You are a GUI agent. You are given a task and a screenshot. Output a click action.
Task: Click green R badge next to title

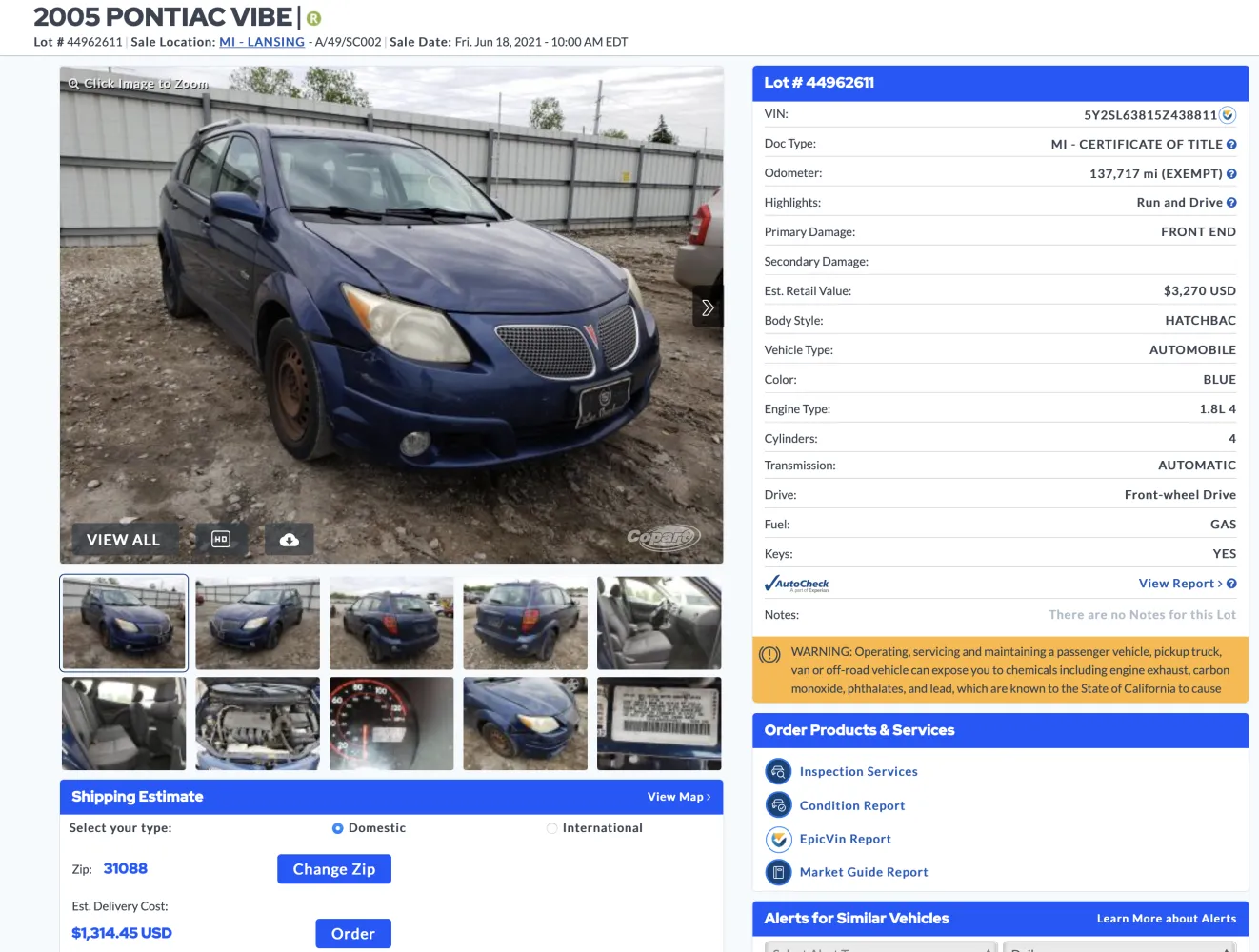click(x=314, y=18)
